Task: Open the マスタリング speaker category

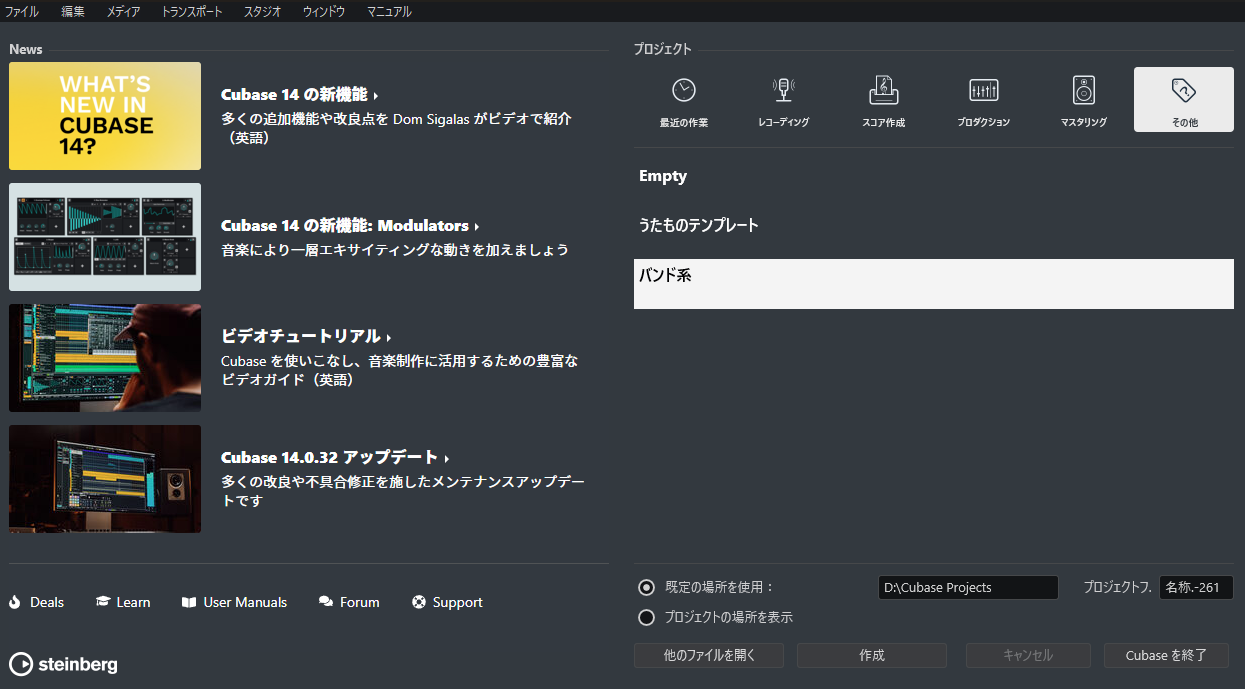Action: click(x=1083, y=90)
